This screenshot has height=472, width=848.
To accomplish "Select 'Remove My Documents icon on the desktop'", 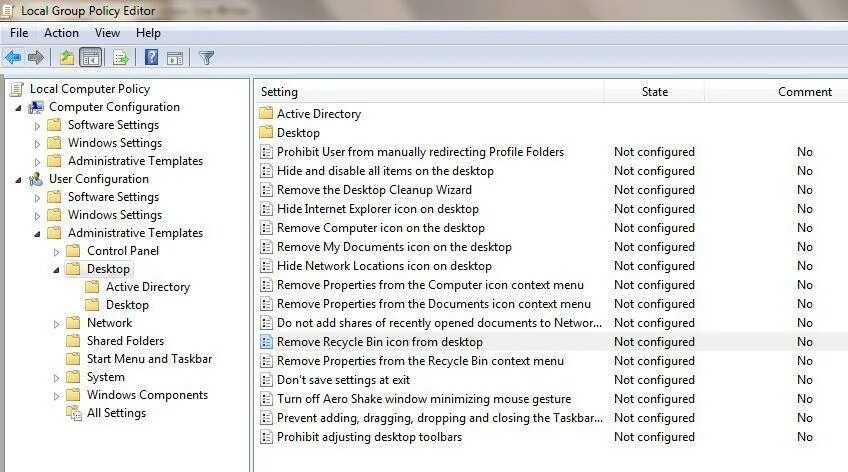I will point(394,247).
